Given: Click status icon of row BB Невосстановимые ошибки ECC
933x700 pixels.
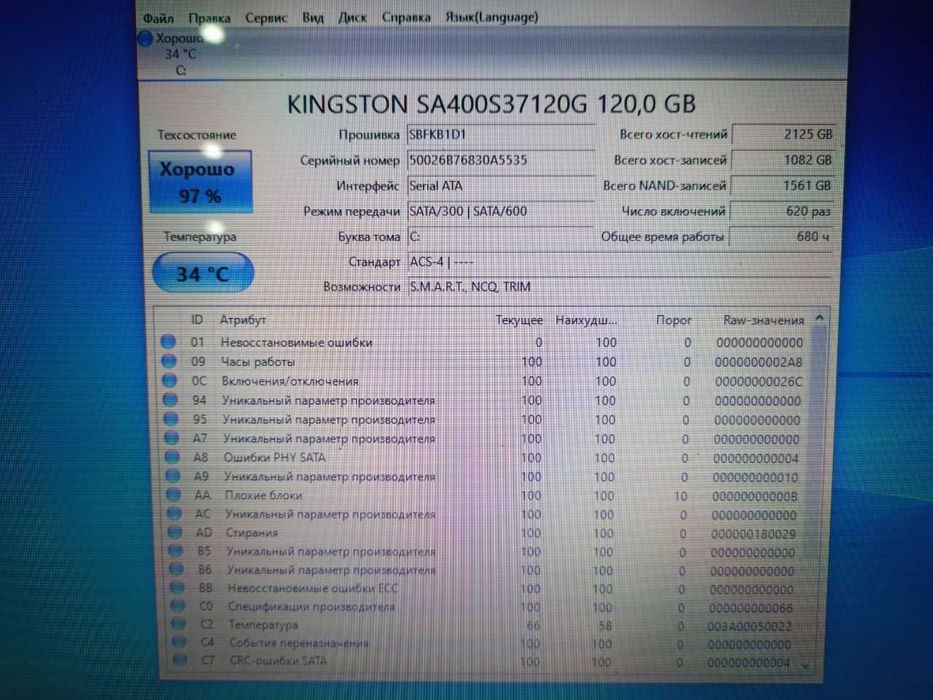Looking at the screenshot, I should point(177,587).
